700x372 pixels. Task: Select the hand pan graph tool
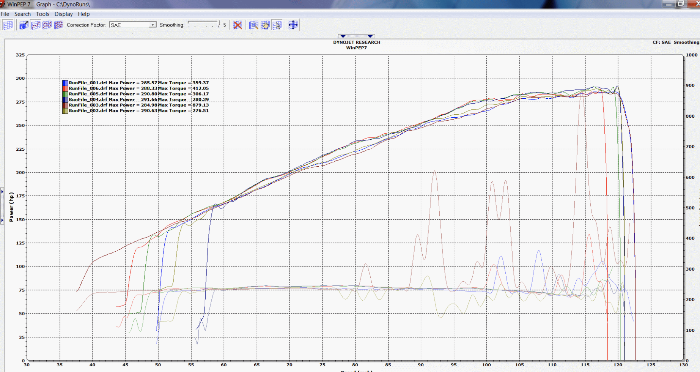click(x=265, y=25)
